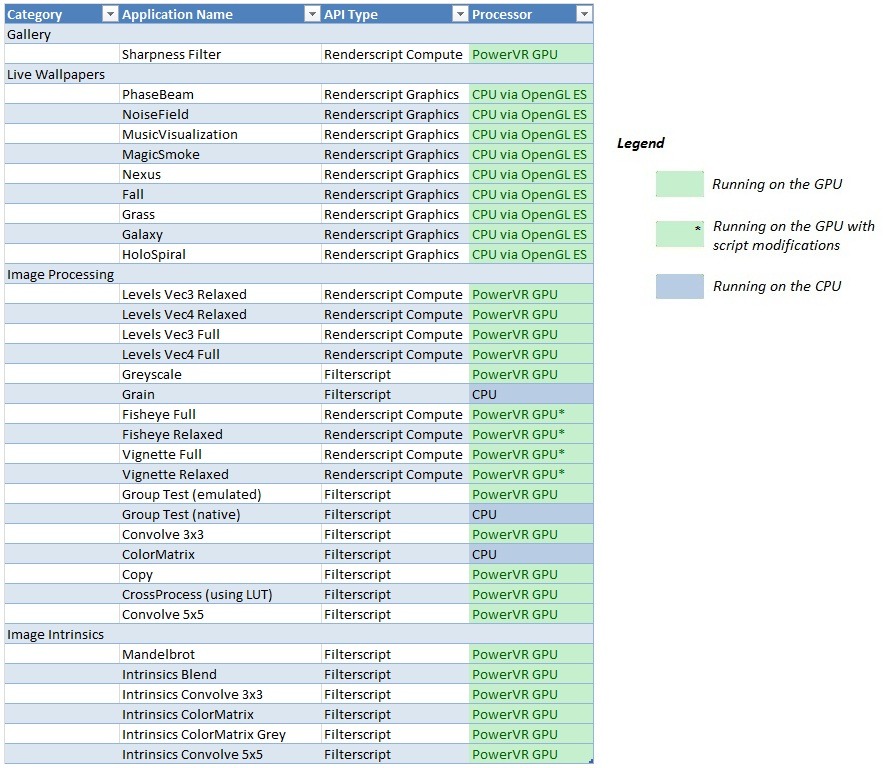Image resolution: width=883 pixels, height=768 pixels.
Task: Select the Image Intrinsics category cell
Action: [55, 634]
